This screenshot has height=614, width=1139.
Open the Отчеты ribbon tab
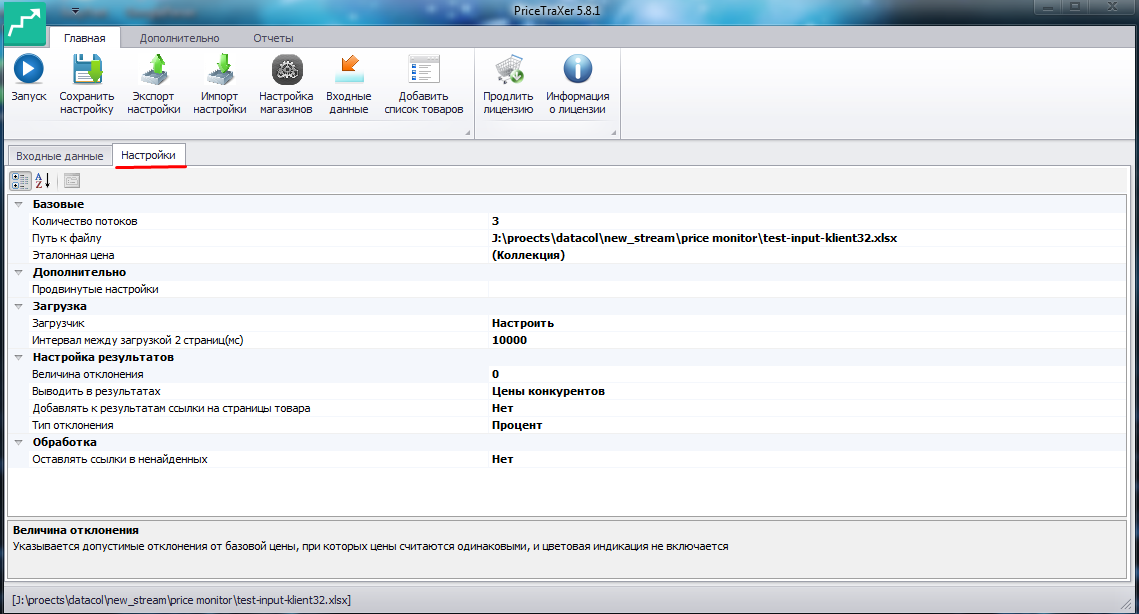click(x=273, y=38)
